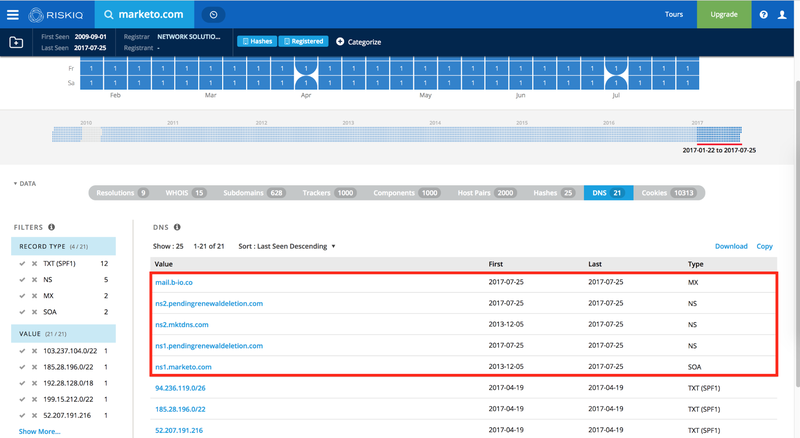This screenshot has width=800, height=438.
Task: Expand filter values with Show More
Action: 39,431
